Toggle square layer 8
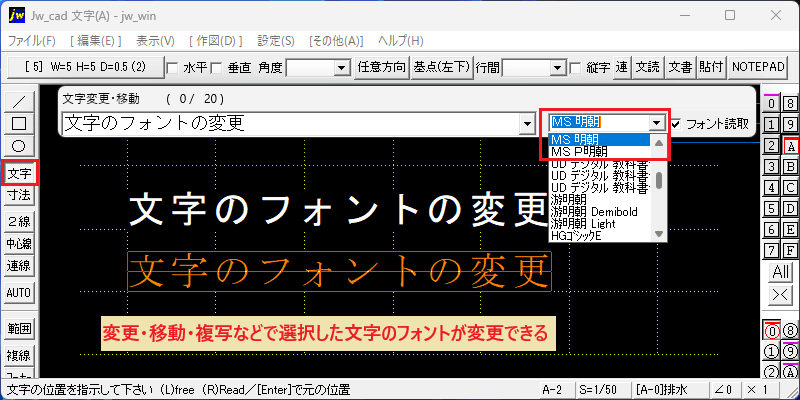This screenshot has height=400, width=800. 790,104
